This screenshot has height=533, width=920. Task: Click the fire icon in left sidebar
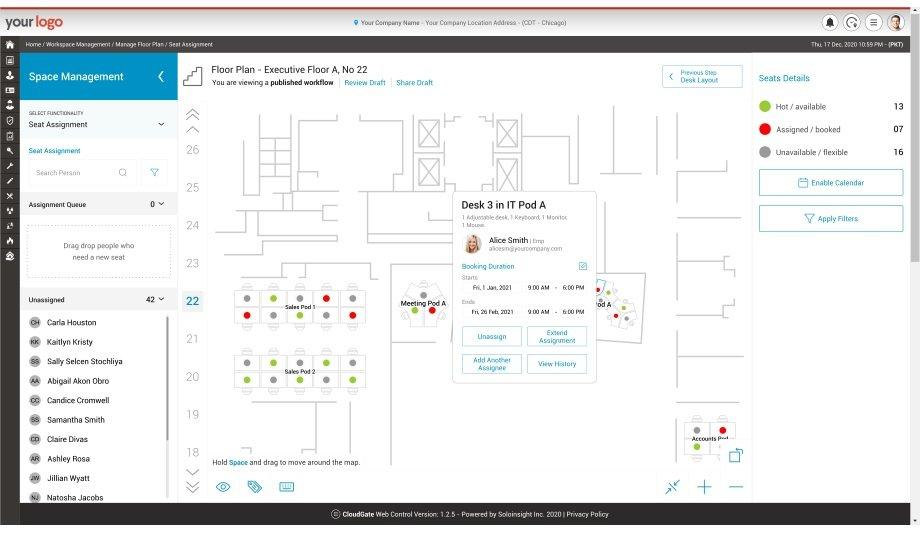9,241
